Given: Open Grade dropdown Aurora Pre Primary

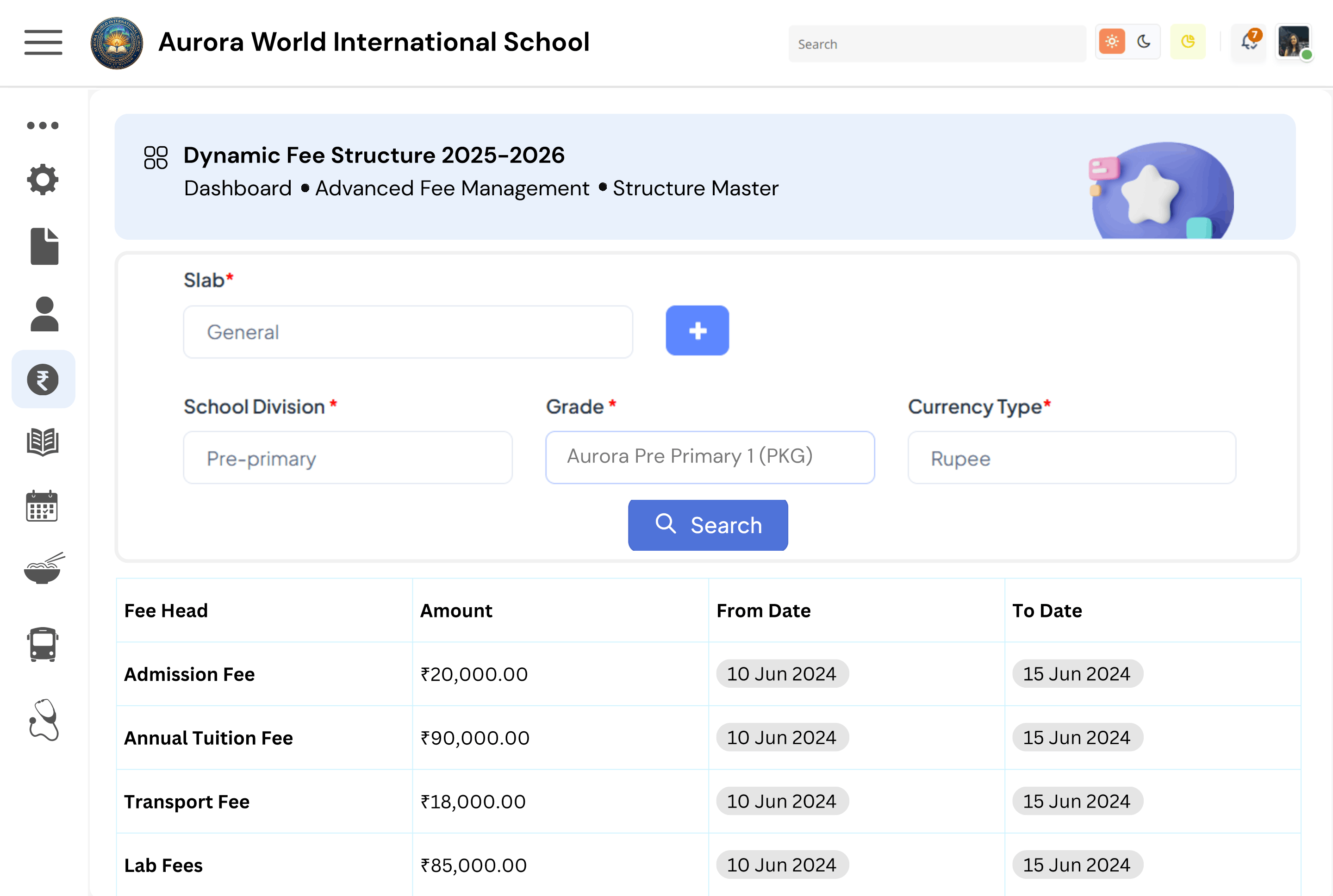Looking at the screenshot, I should click(x=710, y=457).
